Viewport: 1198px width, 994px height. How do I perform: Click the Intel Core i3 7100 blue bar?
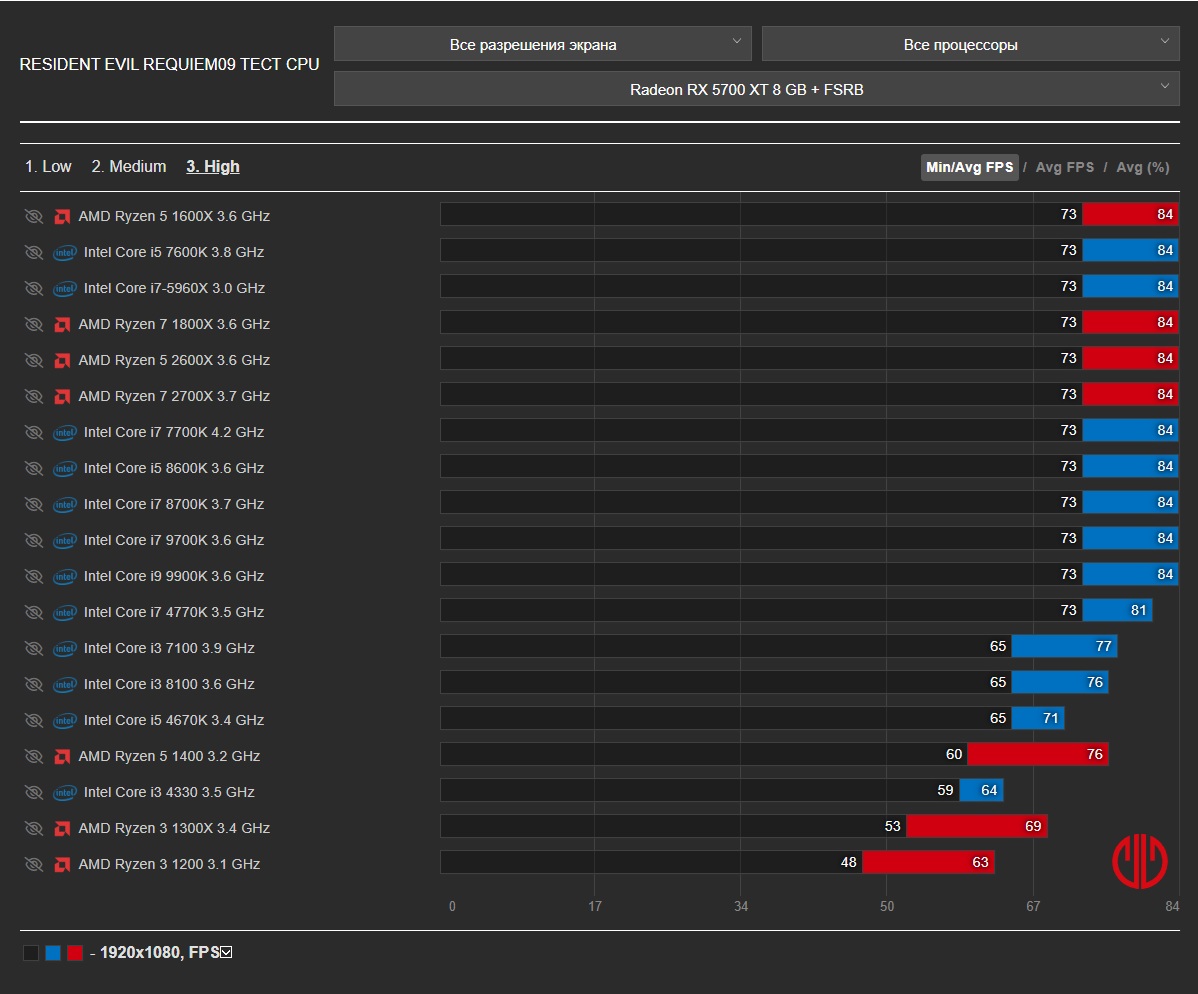point(1064,646)
